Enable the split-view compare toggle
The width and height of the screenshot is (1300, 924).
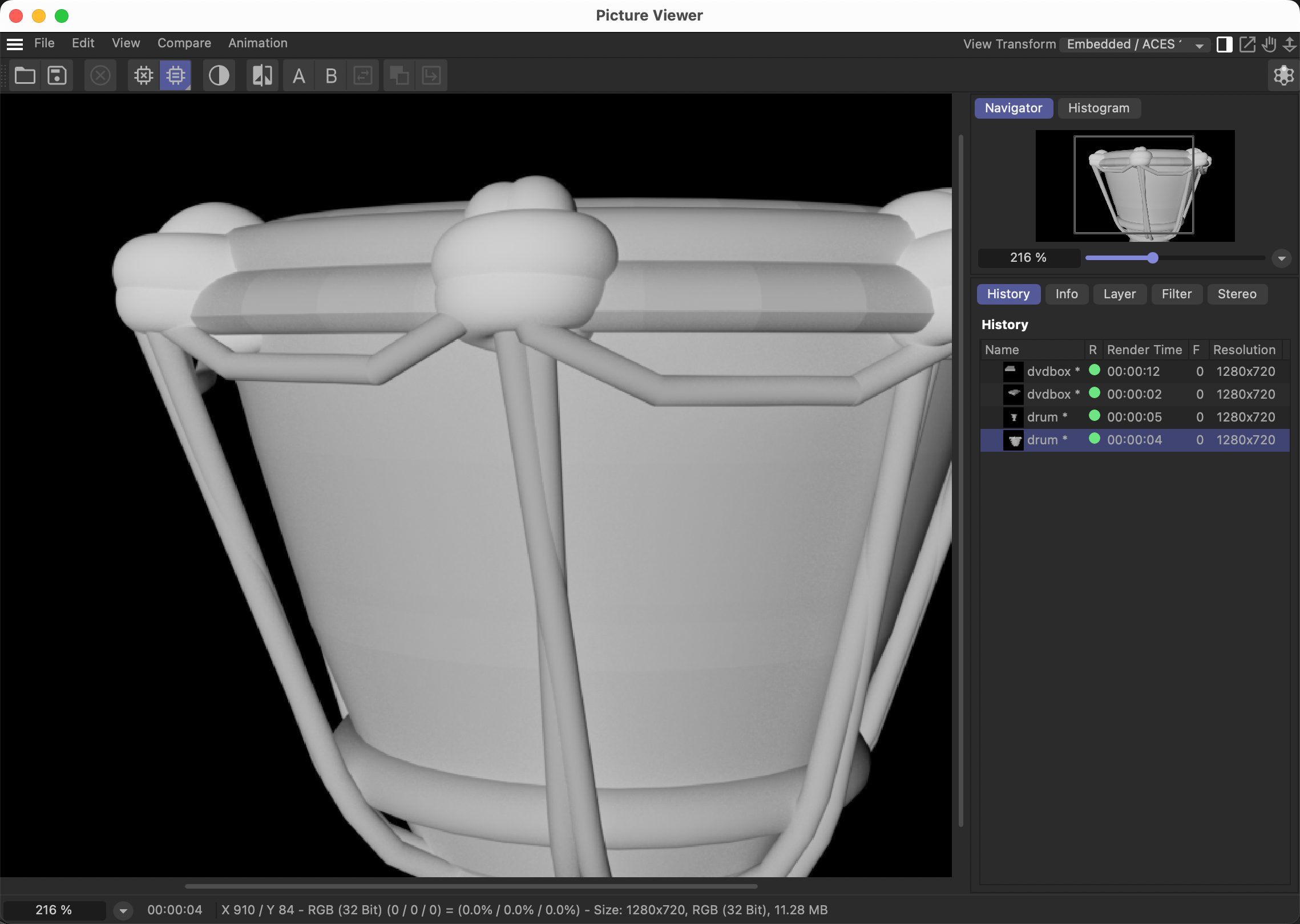point(1225,44)
